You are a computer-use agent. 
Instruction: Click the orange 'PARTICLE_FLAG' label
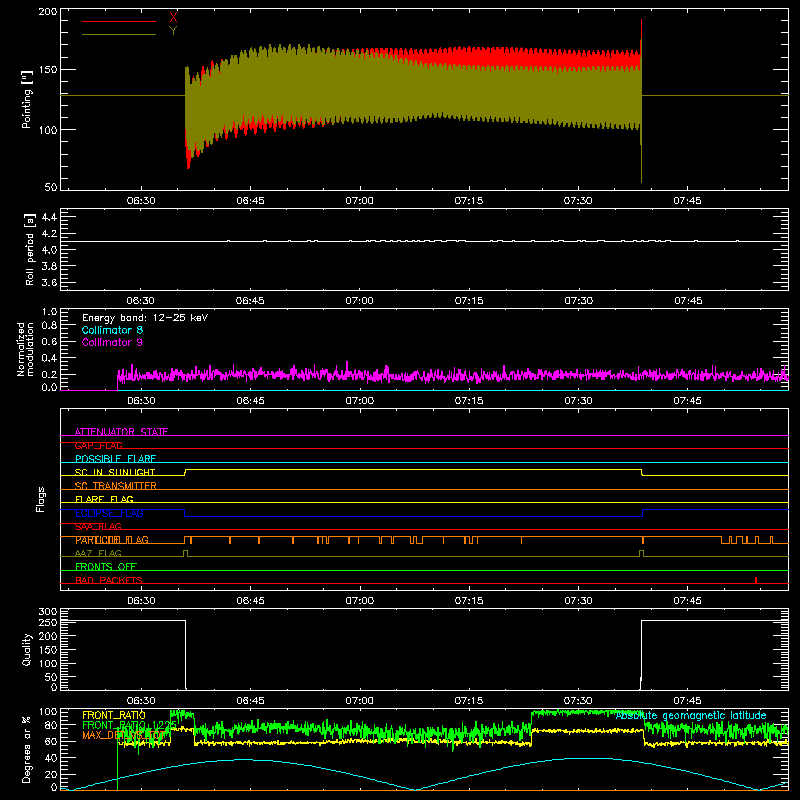click(112, 540)
